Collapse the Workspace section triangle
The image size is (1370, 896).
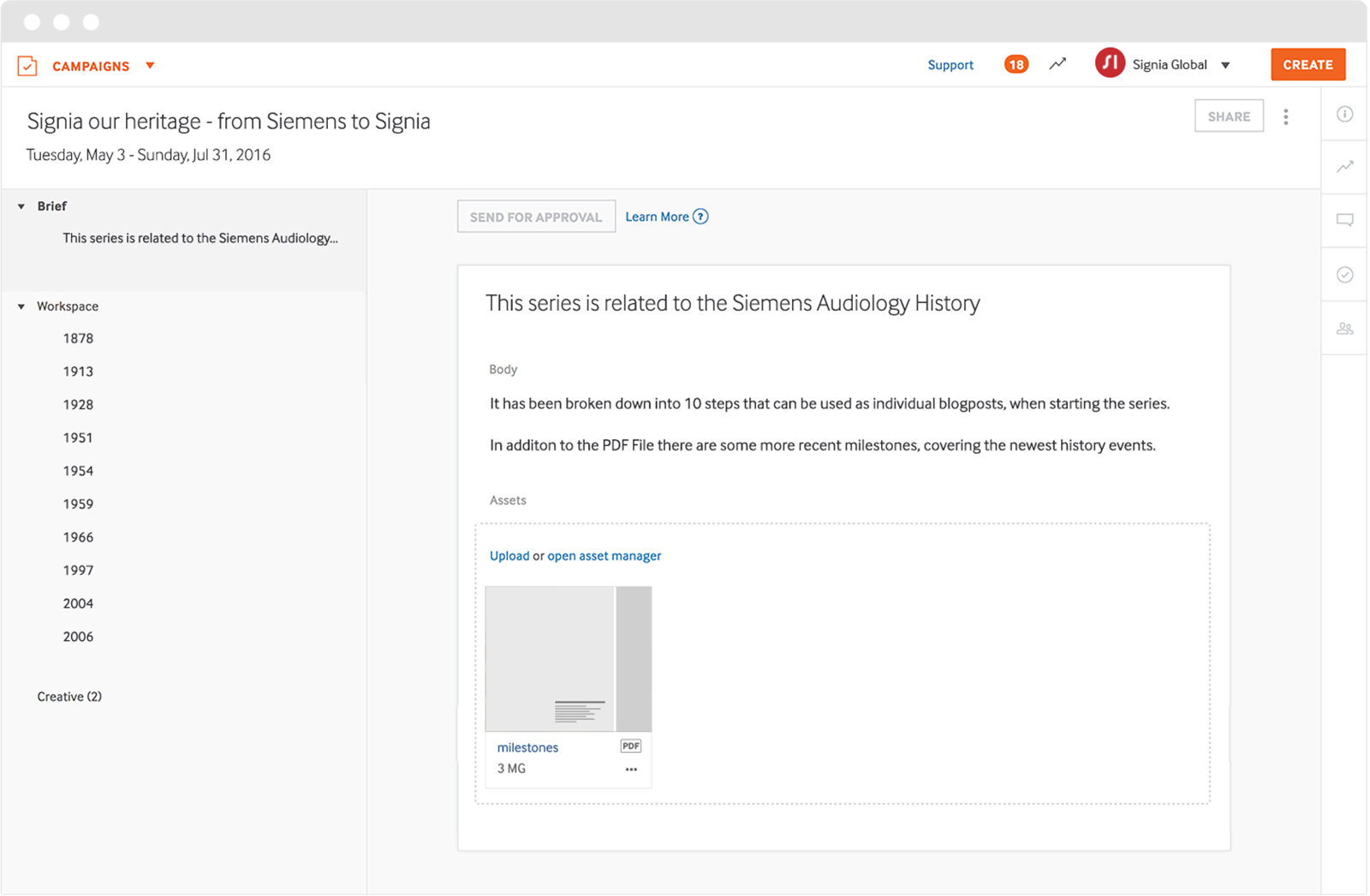[x=21, y=306]
